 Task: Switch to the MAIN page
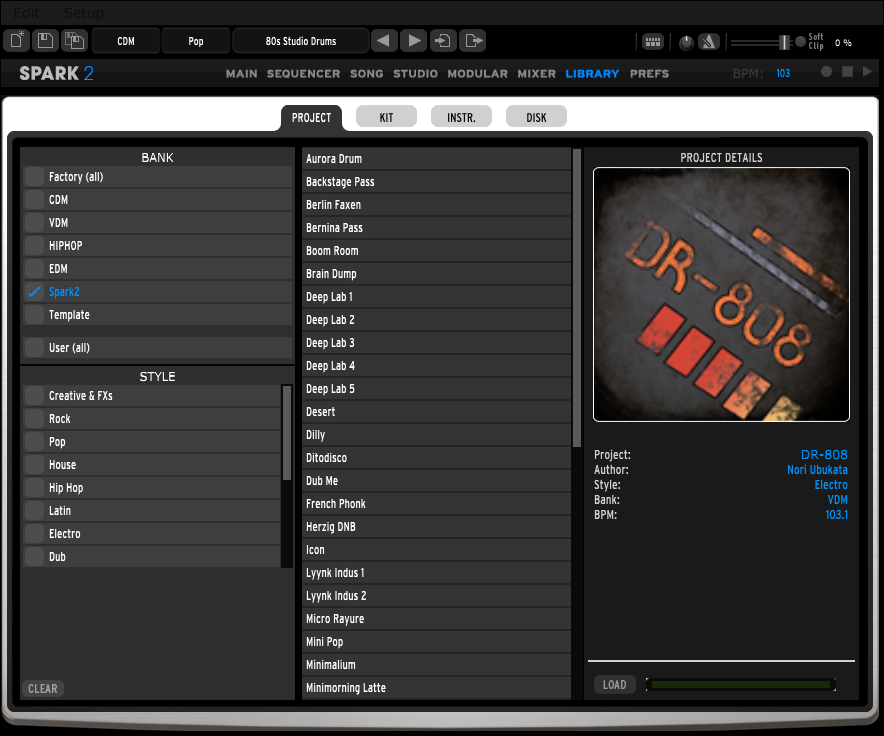point(241,73)
